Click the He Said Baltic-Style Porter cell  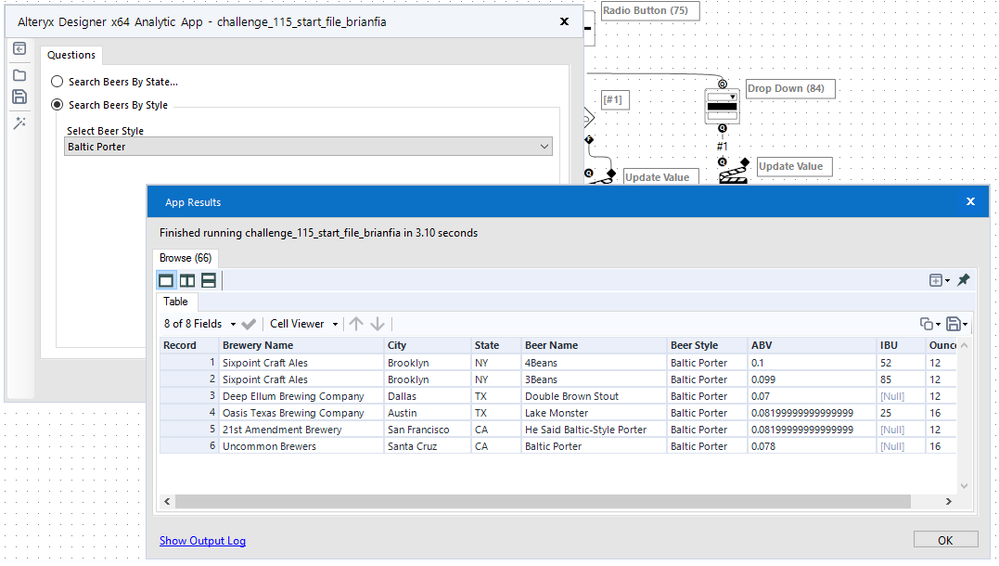tap(594, 430)
